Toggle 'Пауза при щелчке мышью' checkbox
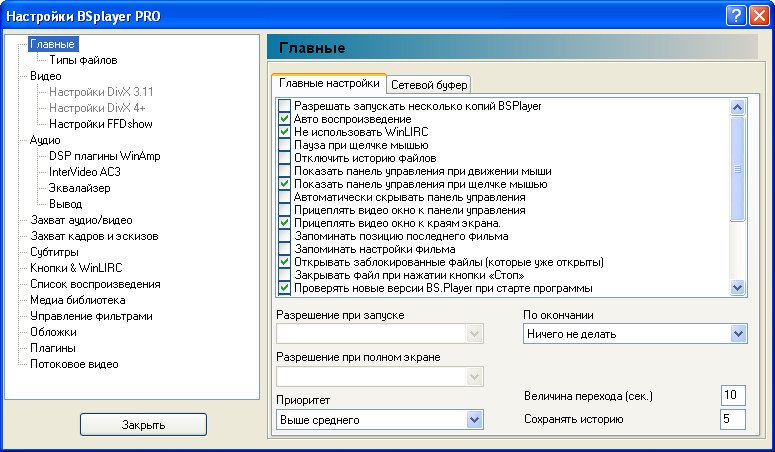Viewport: 775px width, 452px height. (285, 145)
